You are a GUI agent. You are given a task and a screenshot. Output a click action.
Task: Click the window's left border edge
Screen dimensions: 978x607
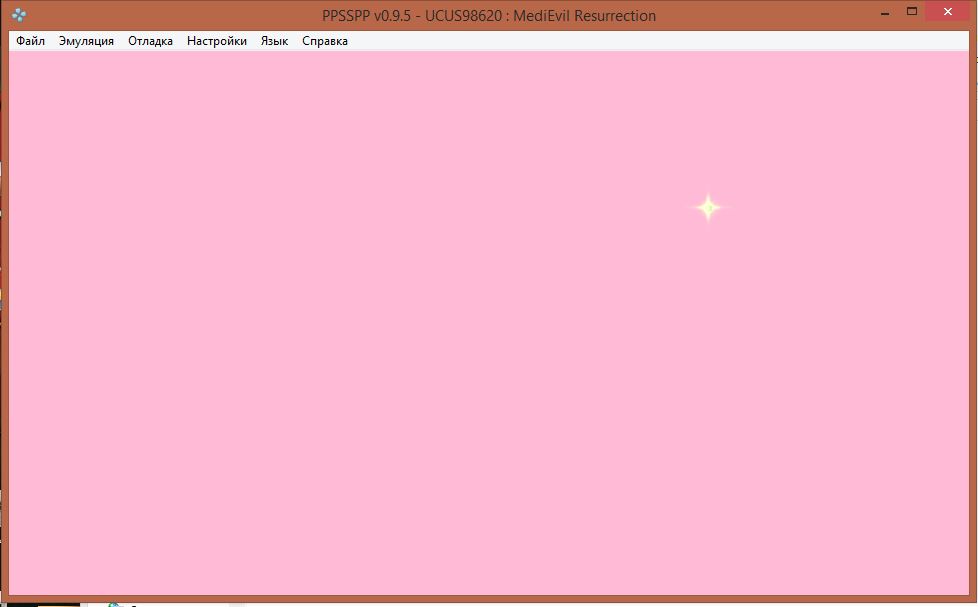point(4,322)
